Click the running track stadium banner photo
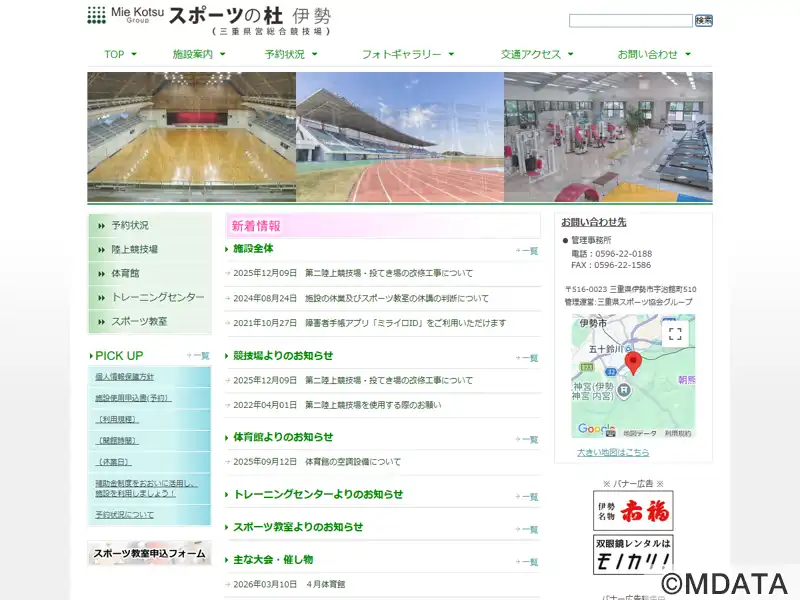800x600 pixels. tap(400, 137)
